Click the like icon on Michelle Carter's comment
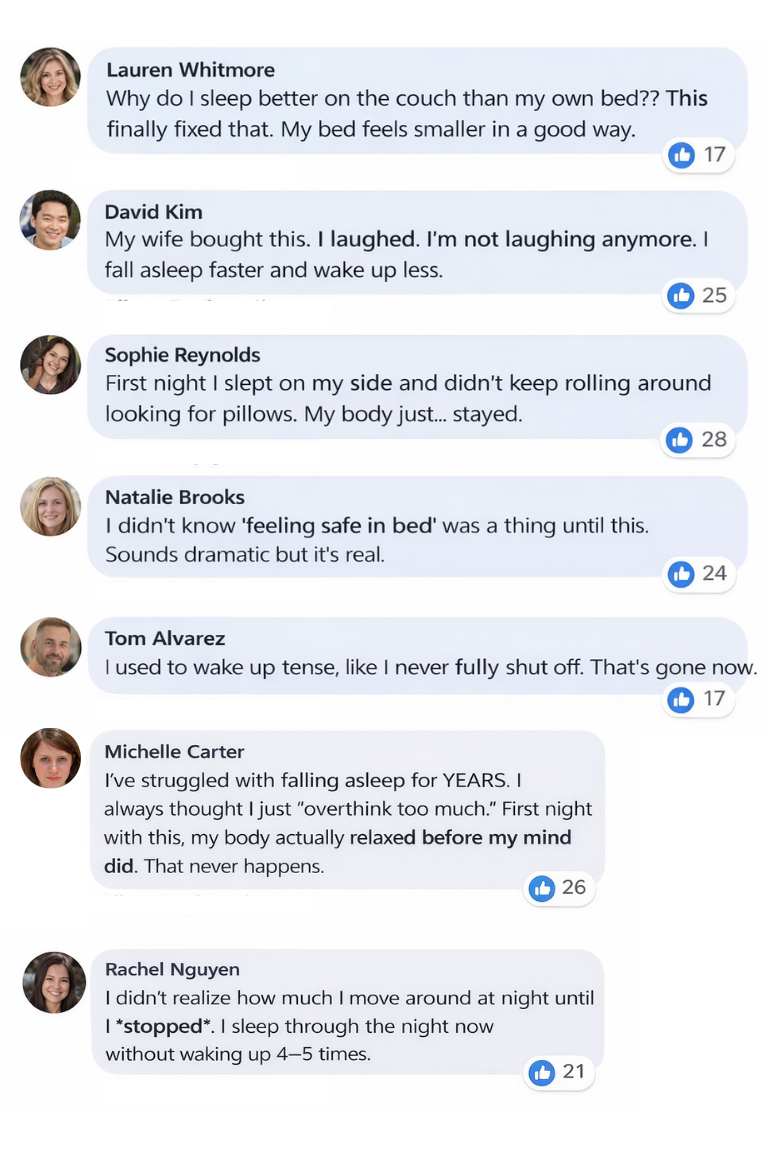The height and width of the screenshot is (1152, 768). coord(542,887)
